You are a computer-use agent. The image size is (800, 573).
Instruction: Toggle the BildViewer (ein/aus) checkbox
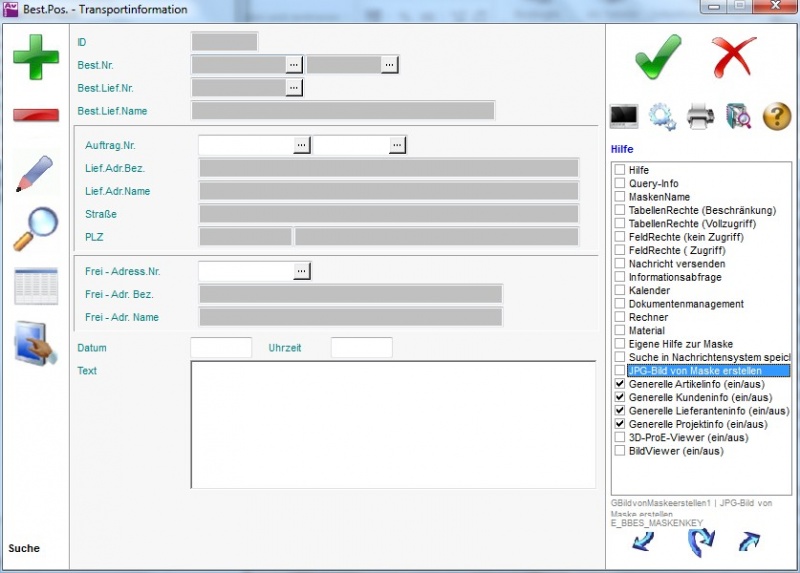620,451
